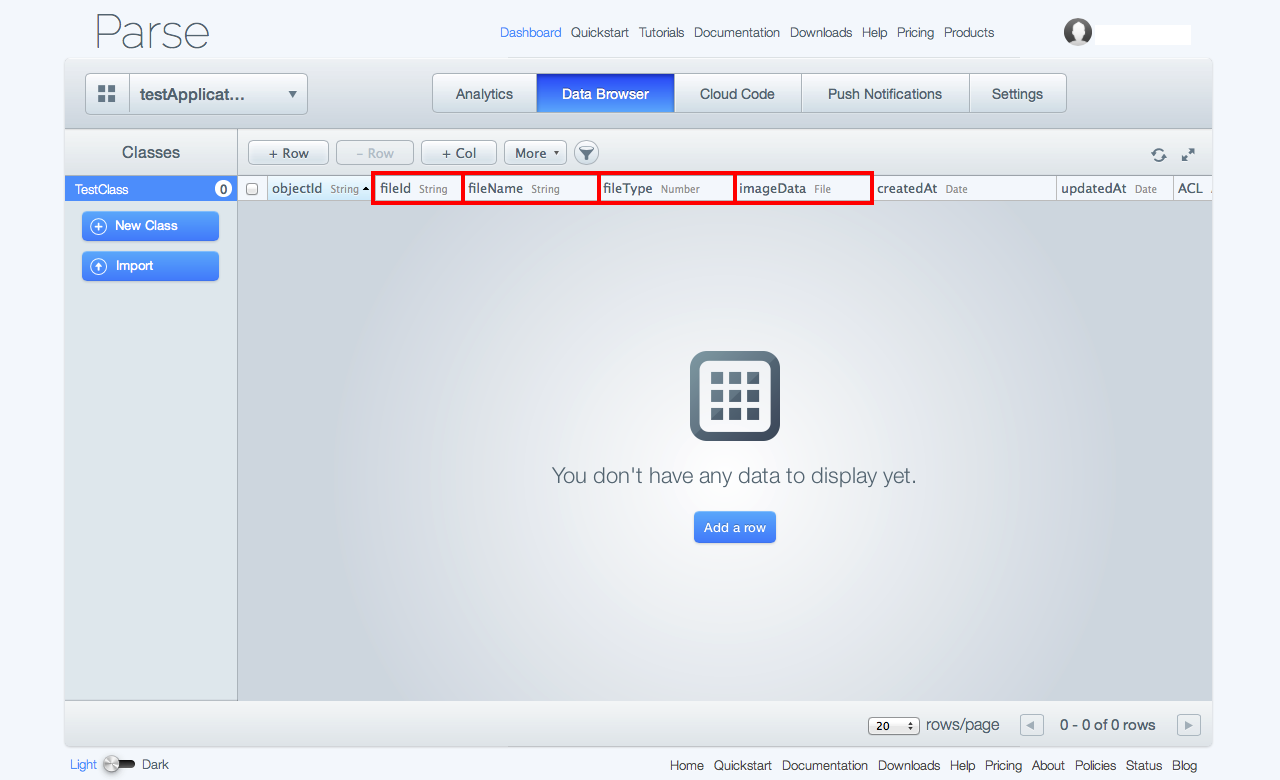Open the footer Blog link
Viewport: 1280px width, 780px height.
coord(1184,765)
